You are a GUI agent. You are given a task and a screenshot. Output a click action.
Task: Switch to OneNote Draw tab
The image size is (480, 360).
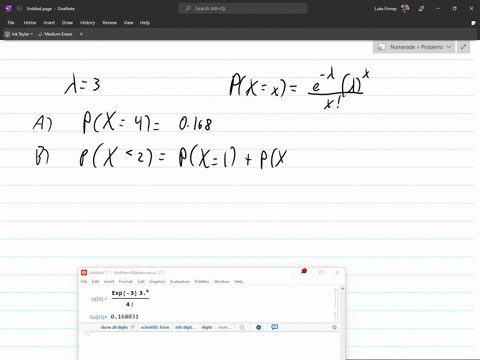point(67,23)
